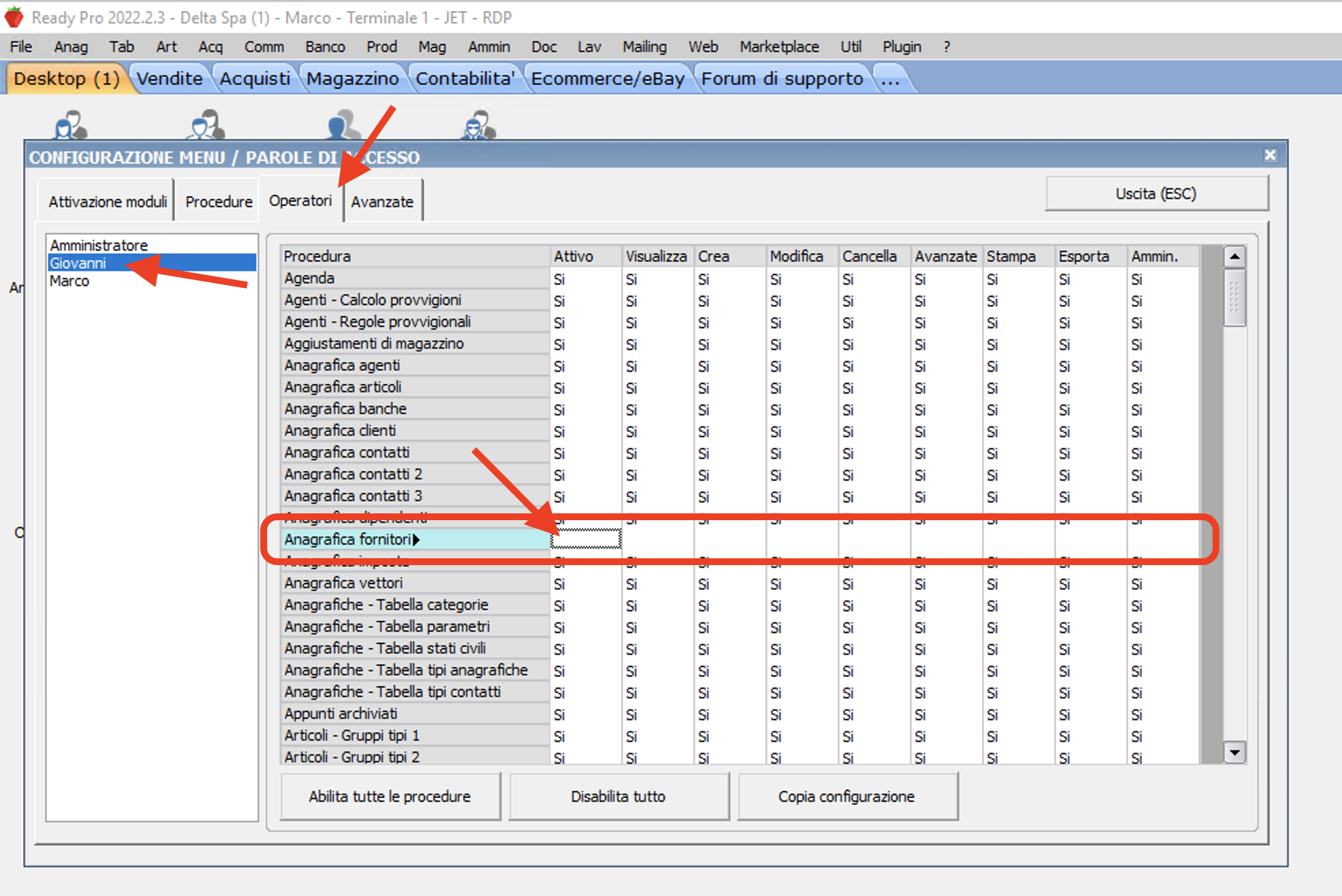The height and width of the screenshot is (896, 1342).
Task: Select Aggiustamenti di magazzino procedure row
Action: [416, 343]
